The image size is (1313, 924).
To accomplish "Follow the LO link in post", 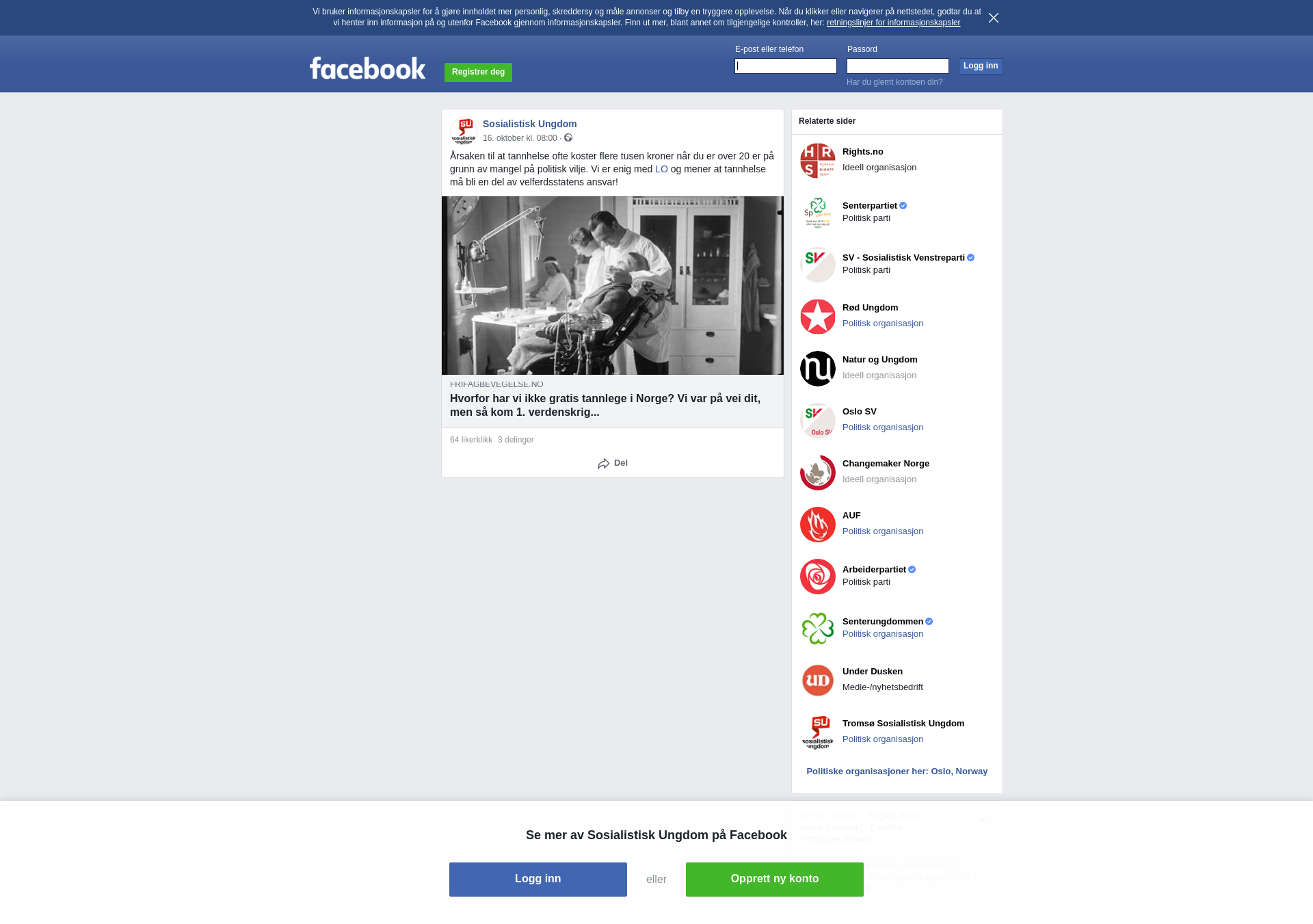I will 661,169.
